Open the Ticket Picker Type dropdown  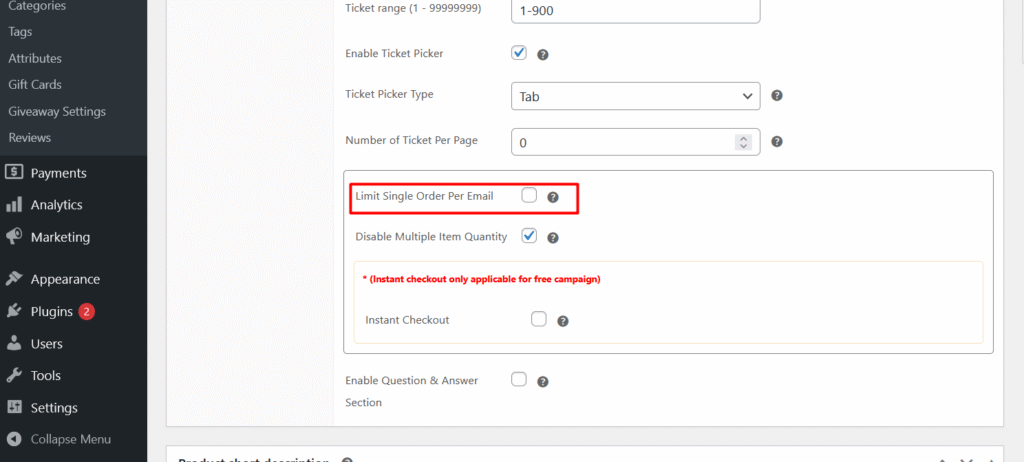635,96
